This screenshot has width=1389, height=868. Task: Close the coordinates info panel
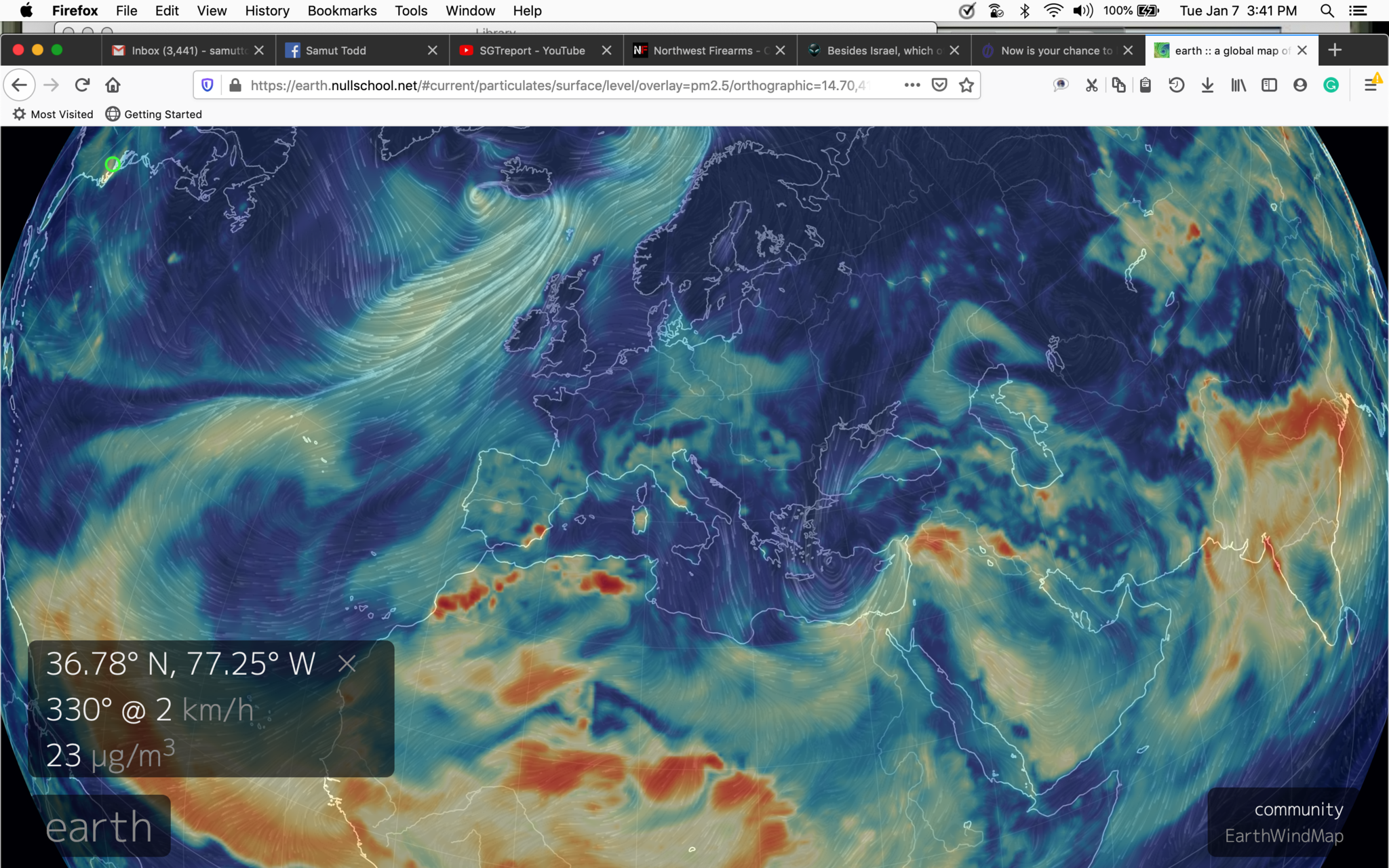(347, 664)
